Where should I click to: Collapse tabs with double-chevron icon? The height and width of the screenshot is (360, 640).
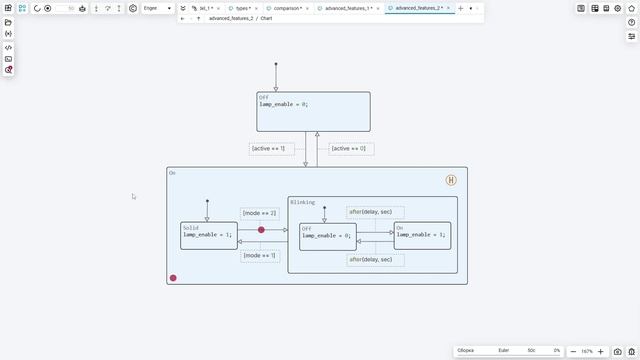click(x=183, y=8)
